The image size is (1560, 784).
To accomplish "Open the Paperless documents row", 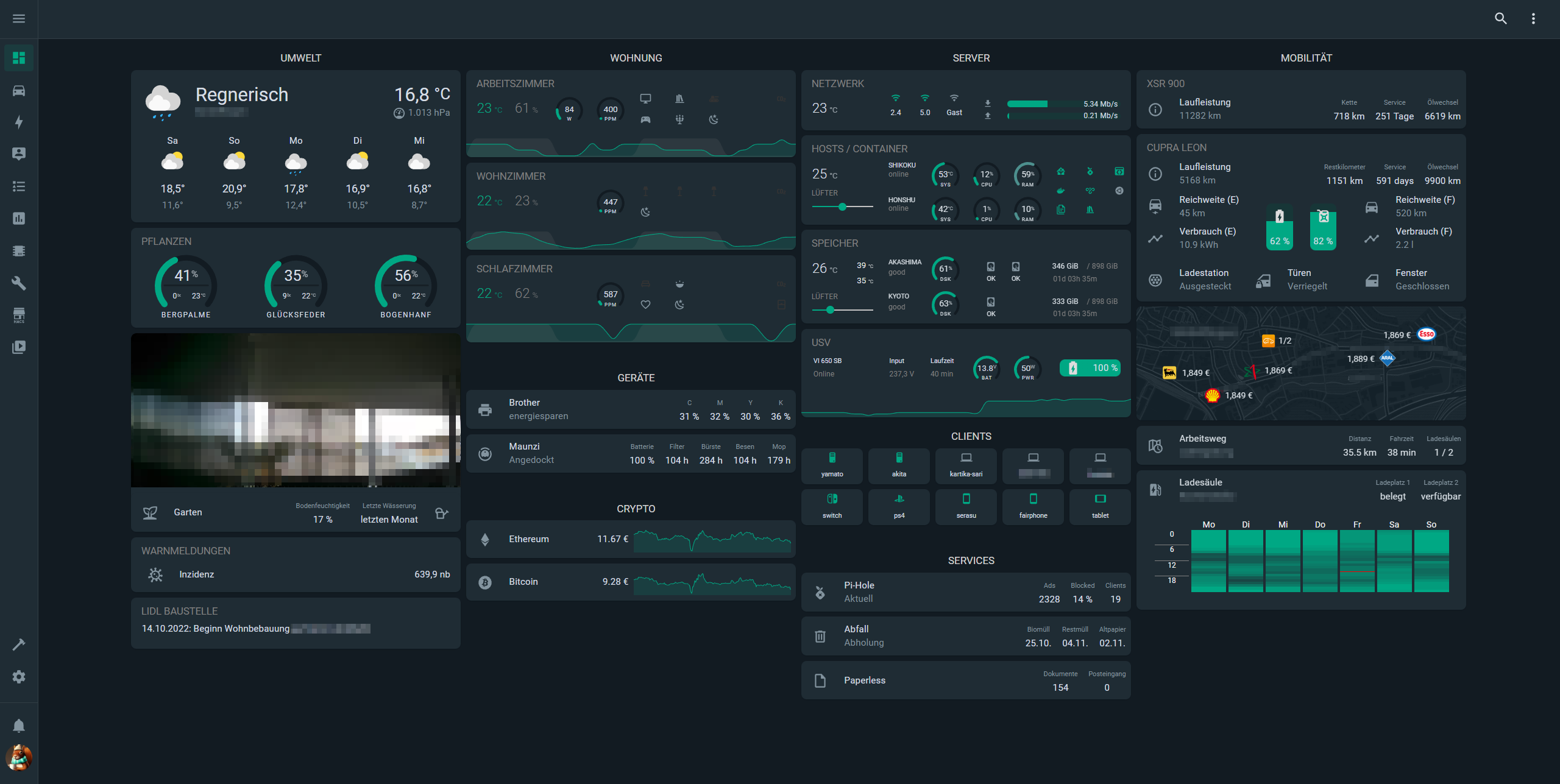I will 966,680.
